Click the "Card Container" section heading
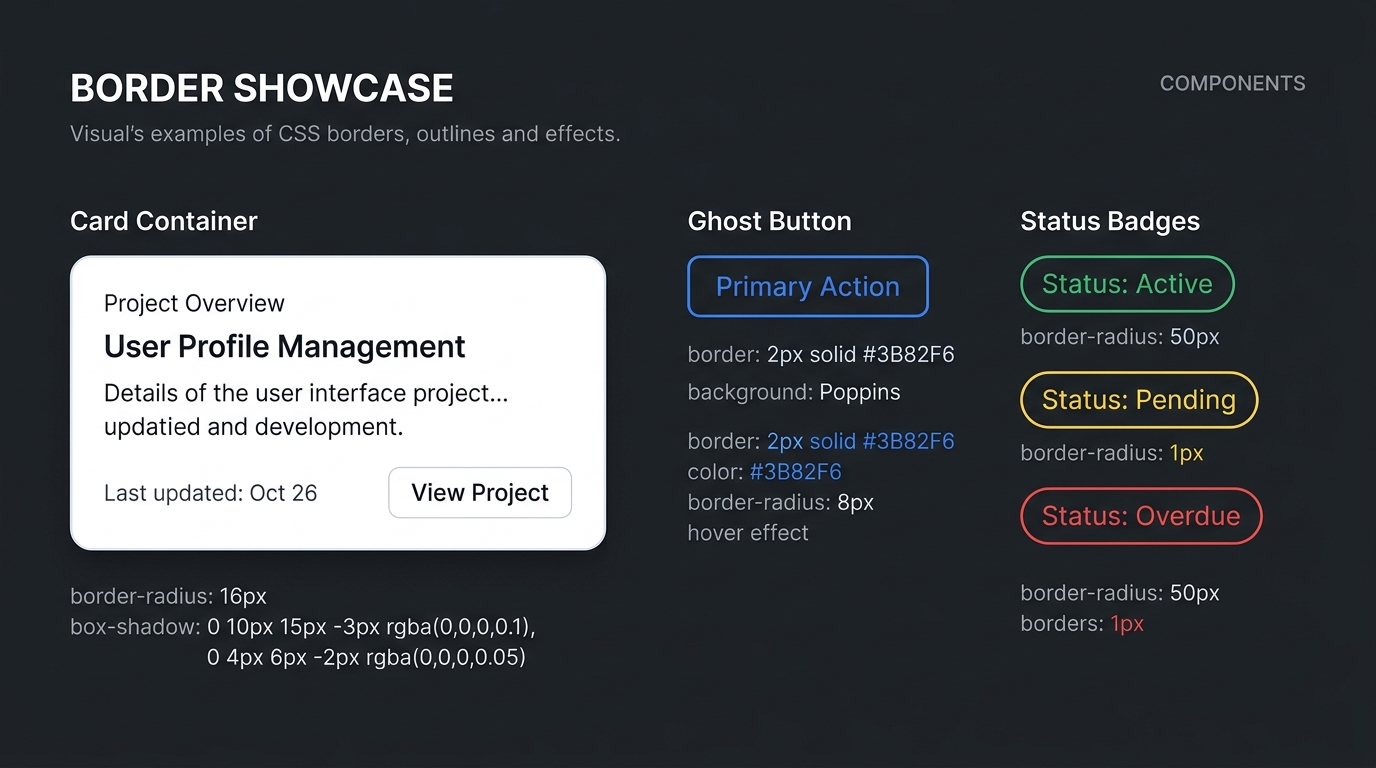This screenshot has height=768, width=1376. [x=164, y=221]
